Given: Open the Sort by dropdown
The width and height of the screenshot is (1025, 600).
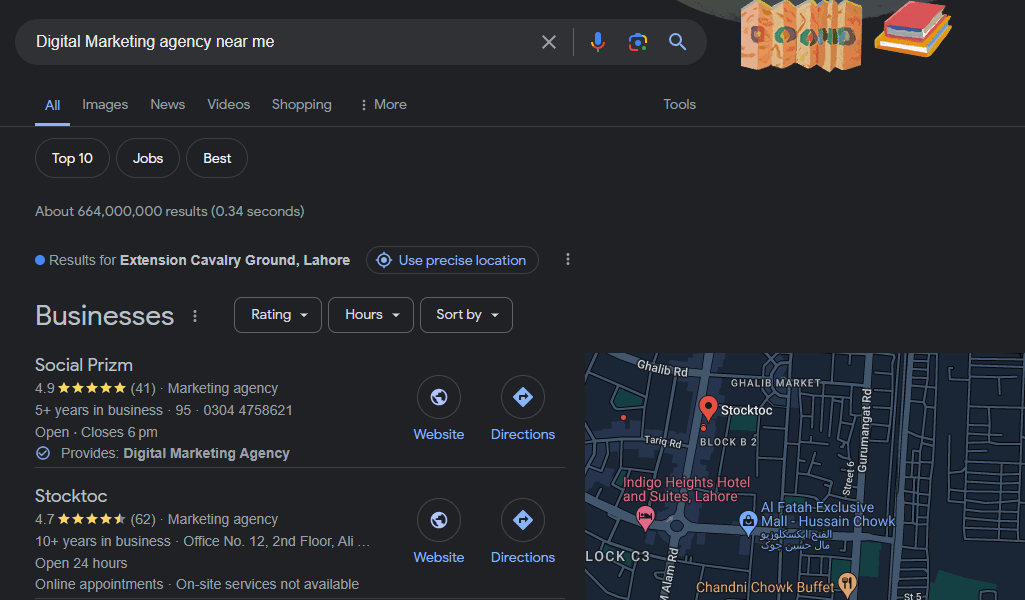Looking at the screenshot, I should [x=466, y=315].
